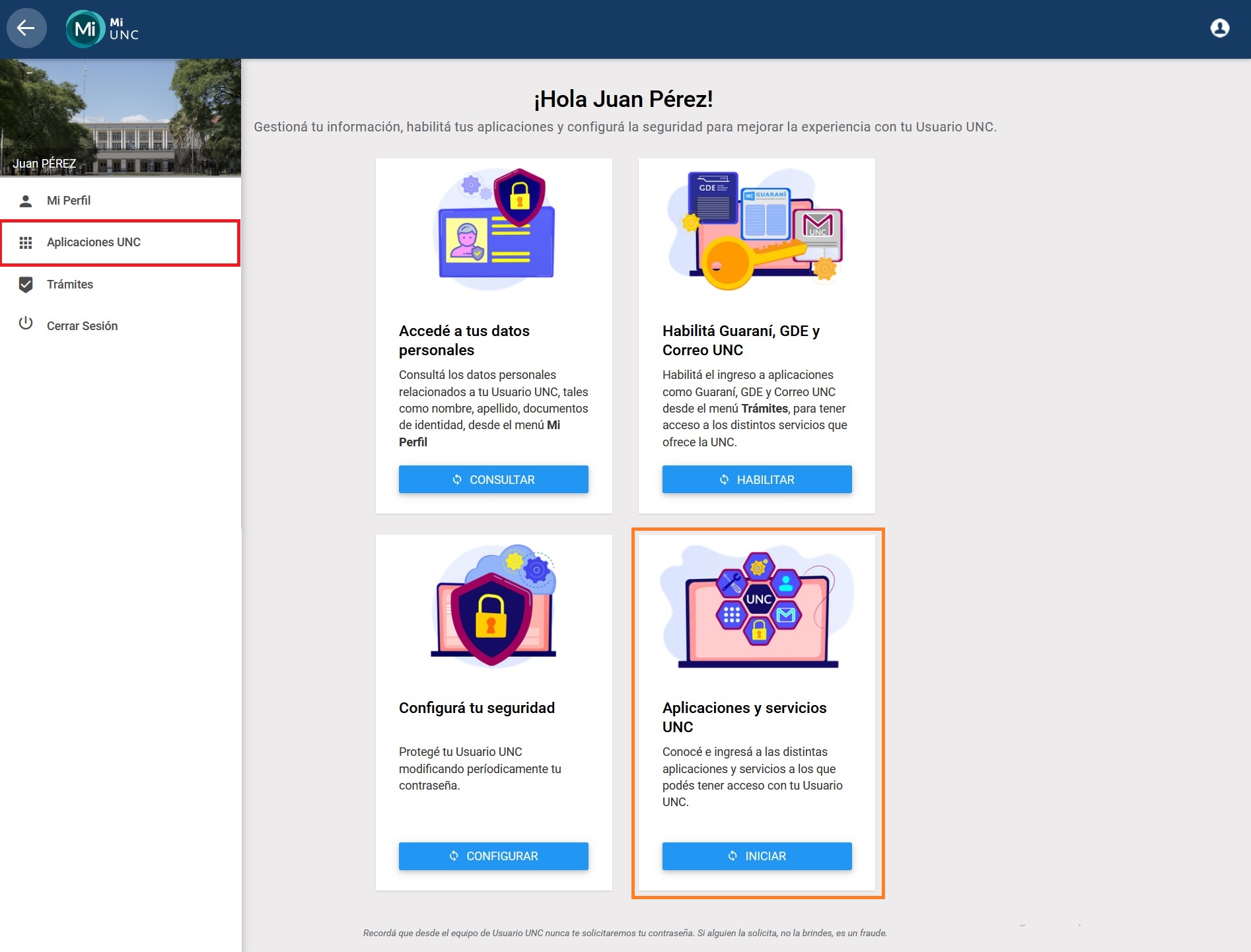Image resolution: width=1251 pixels, height=952 pixels.
Task: Click the campus building photo in sidebar
Action: click(x=120, y=117)
